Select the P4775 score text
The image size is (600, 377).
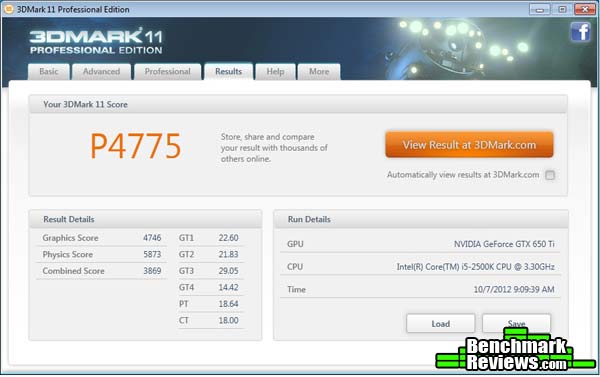point(135,146)
